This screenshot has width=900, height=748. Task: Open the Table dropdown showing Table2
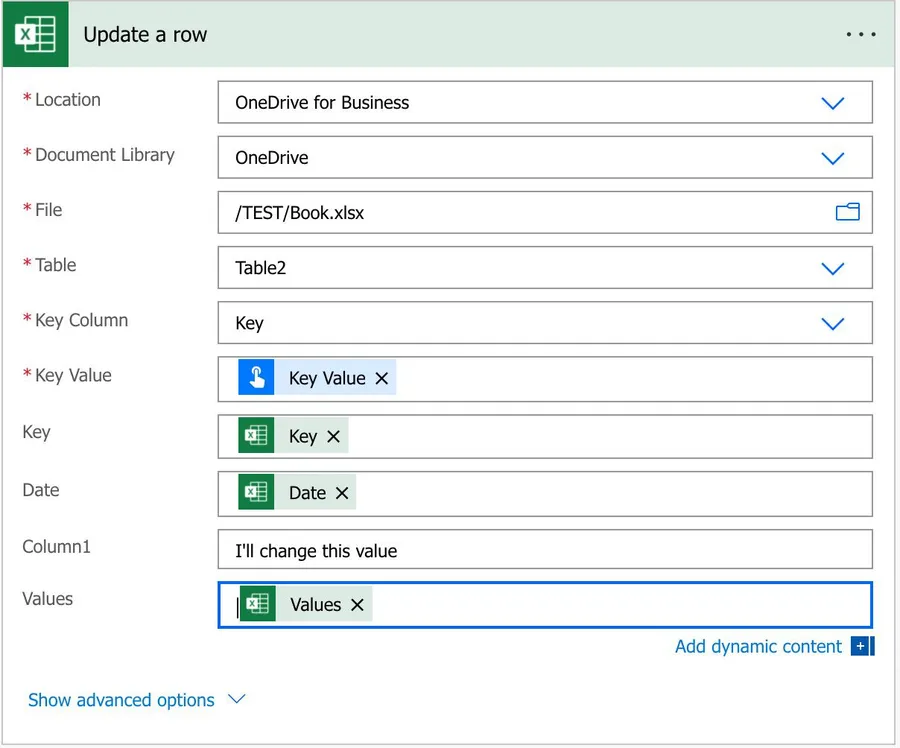[x=832, y=268]
